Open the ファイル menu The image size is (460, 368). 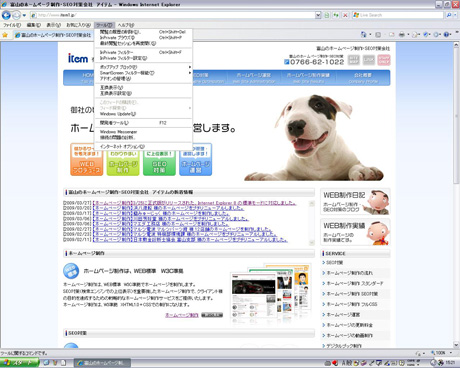12,25
